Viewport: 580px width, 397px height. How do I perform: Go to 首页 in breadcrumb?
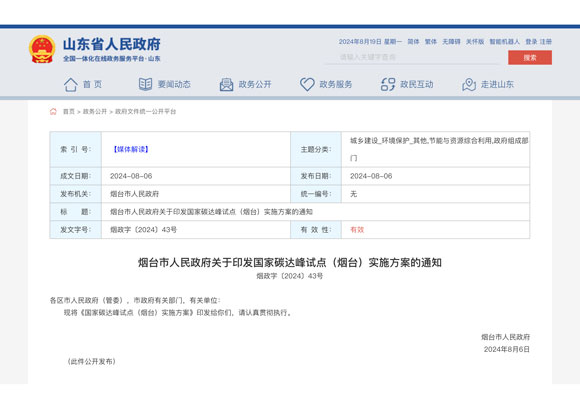(69, 111)
